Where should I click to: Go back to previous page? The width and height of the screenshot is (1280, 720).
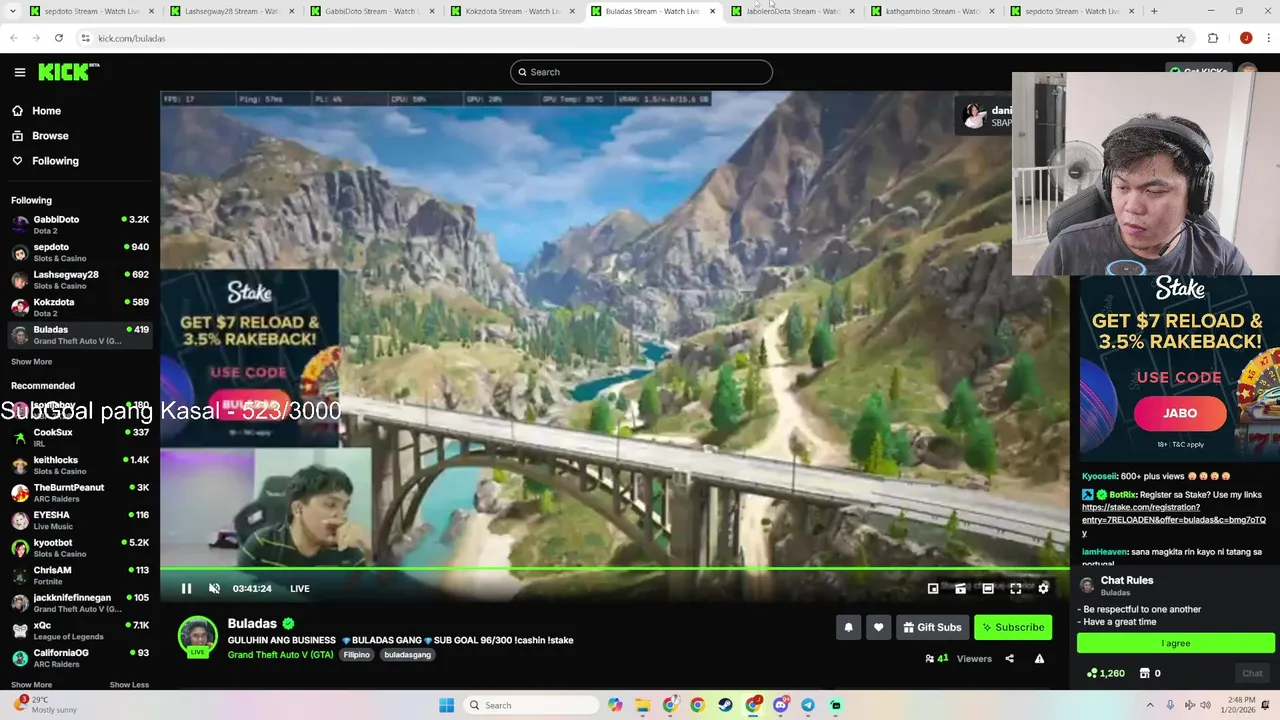(14, 38)
